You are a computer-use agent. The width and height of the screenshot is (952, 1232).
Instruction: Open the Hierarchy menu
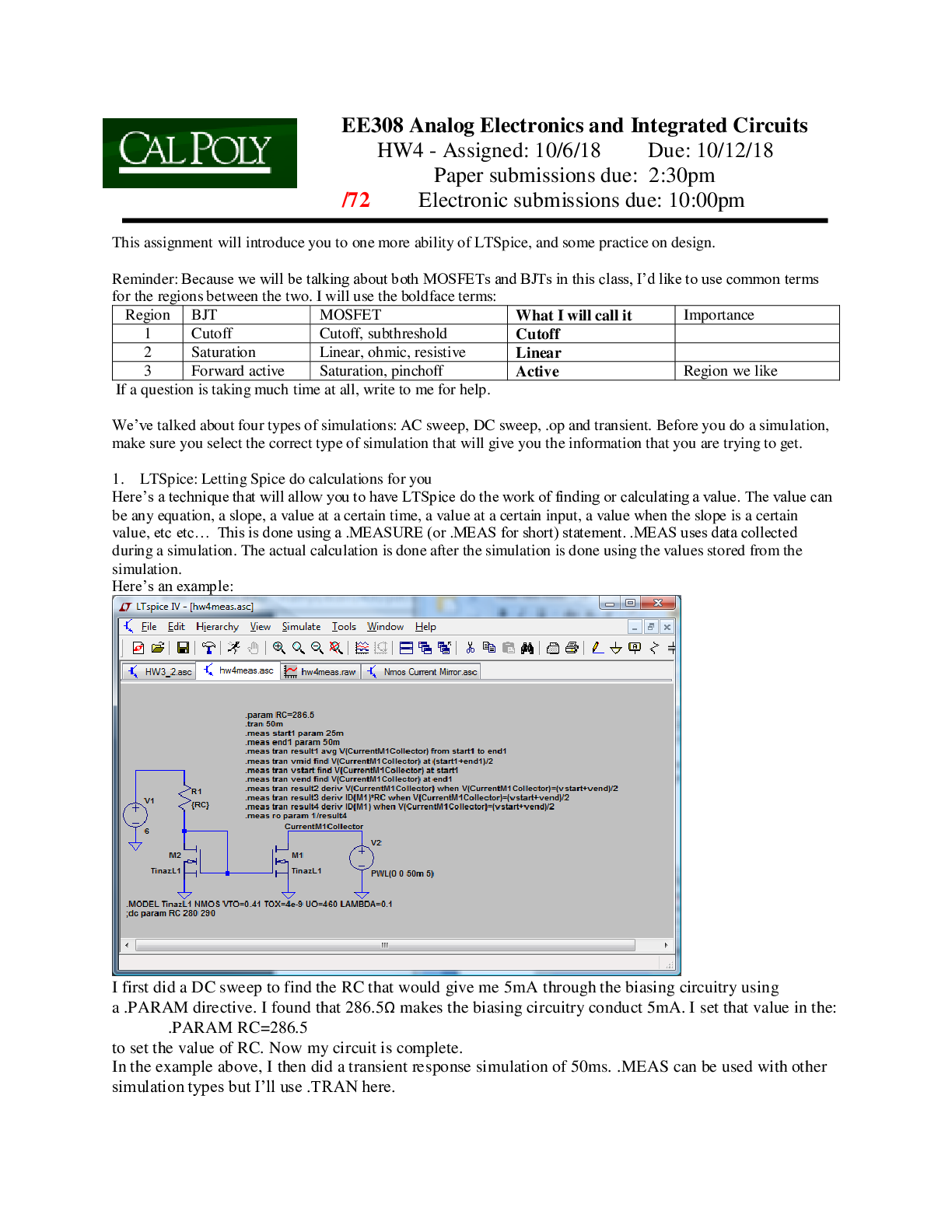217,627
